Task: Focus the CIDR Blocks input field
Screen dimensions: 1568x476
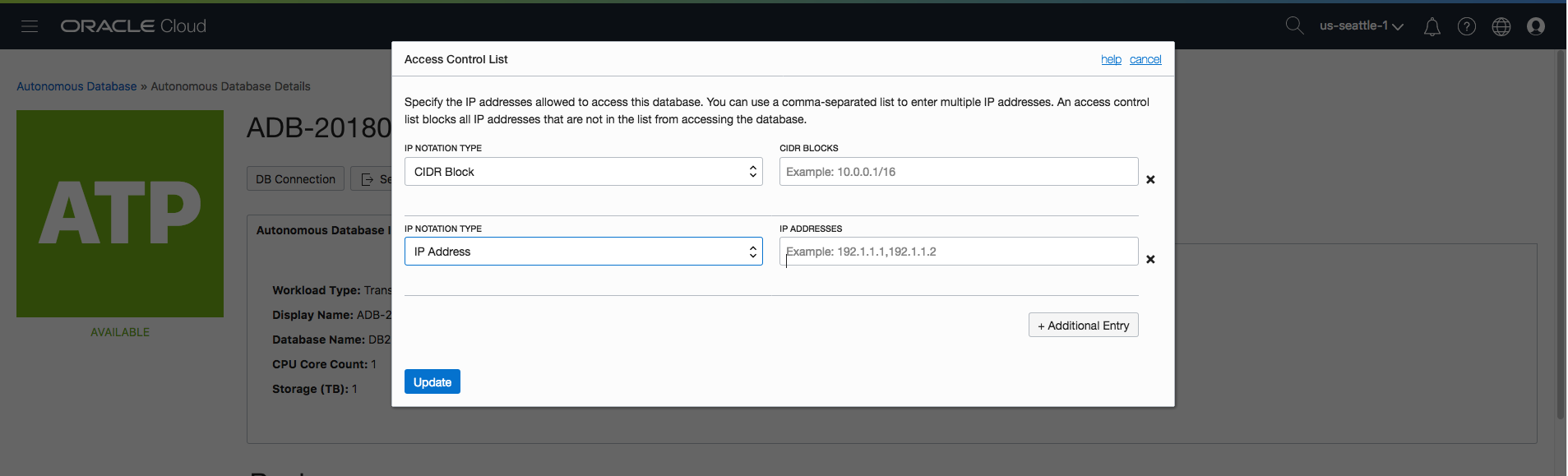Action: (958, 172)
